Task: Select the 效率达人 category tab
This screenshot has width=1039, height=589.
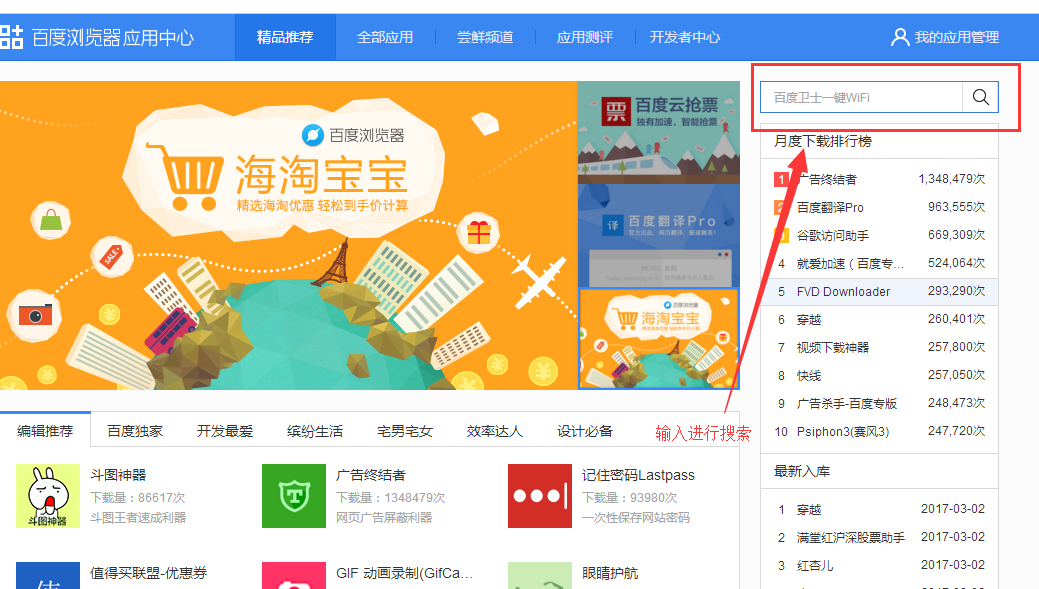Action: [495, 431]
